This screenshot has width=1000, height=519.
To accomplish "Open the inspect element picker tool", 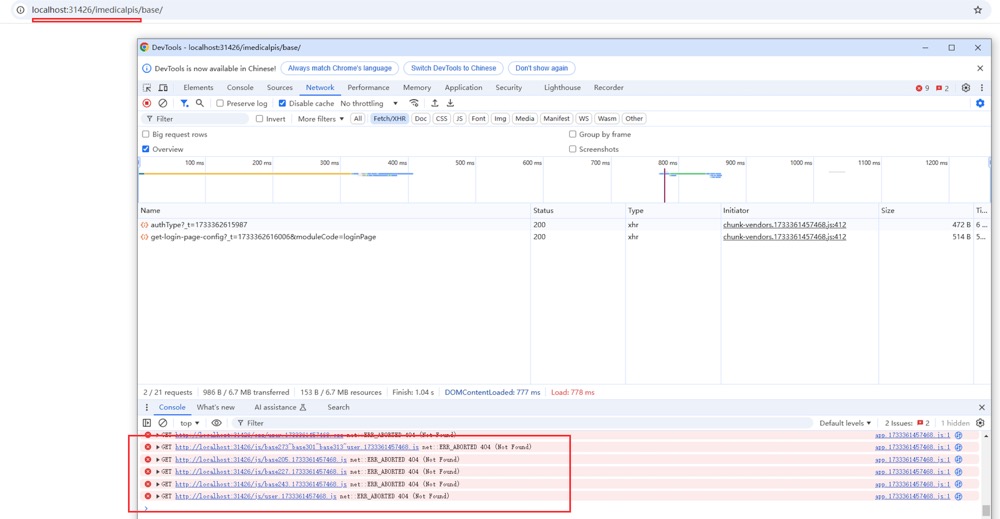I will click(147, 88).
